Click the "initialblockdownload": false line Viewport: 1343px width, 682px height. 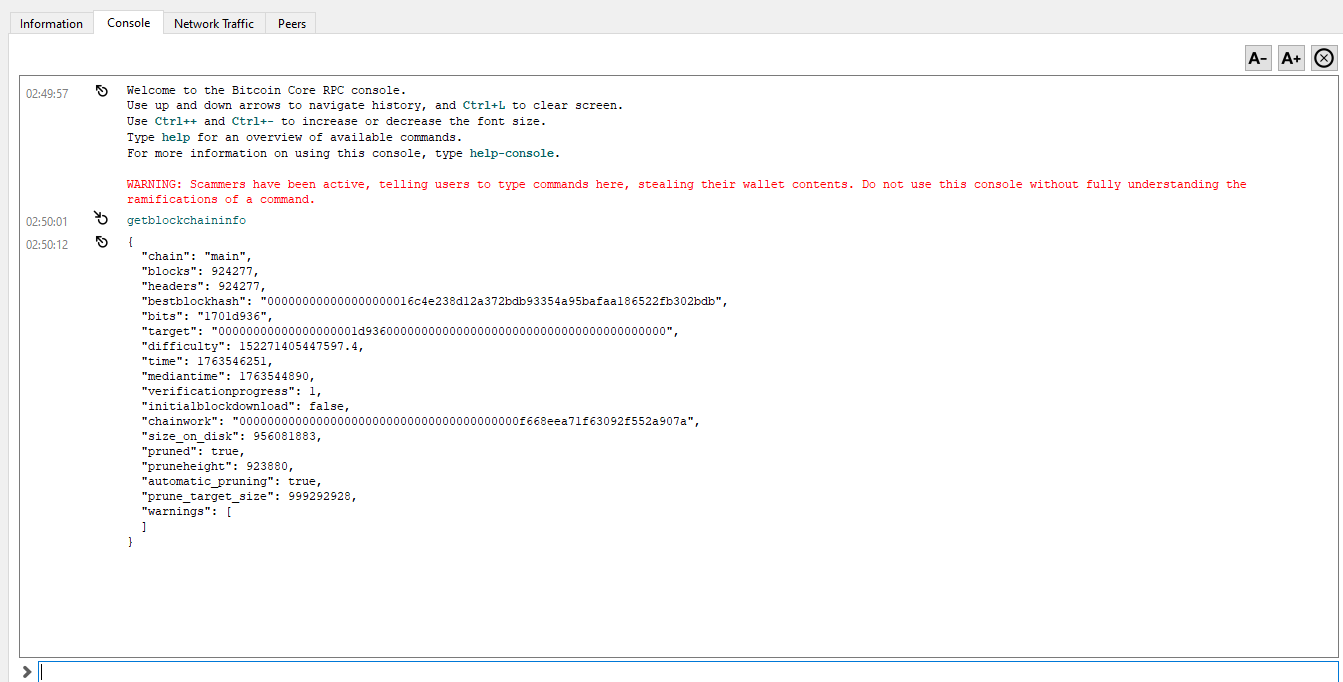click(245, 406)
